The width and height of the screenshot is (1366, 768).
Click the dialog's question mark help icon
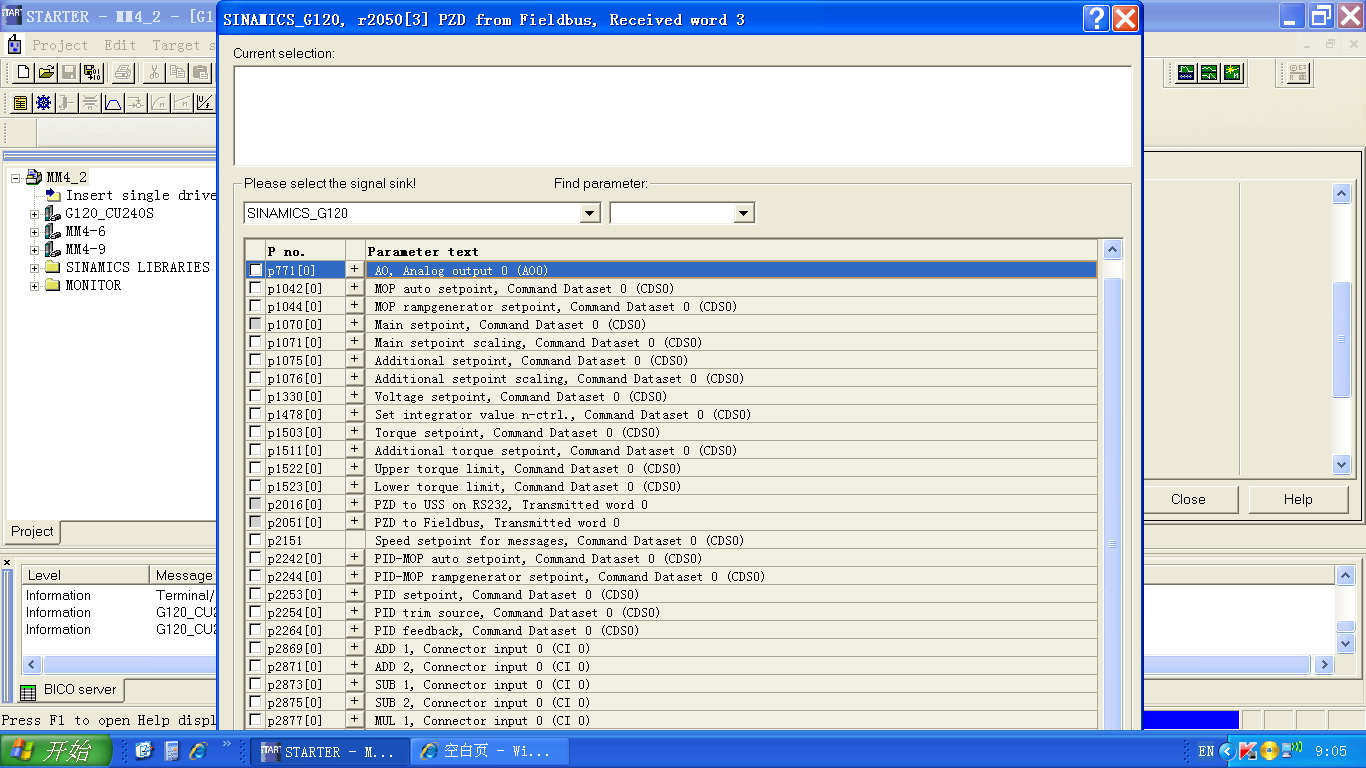(x=1096, y=18)
